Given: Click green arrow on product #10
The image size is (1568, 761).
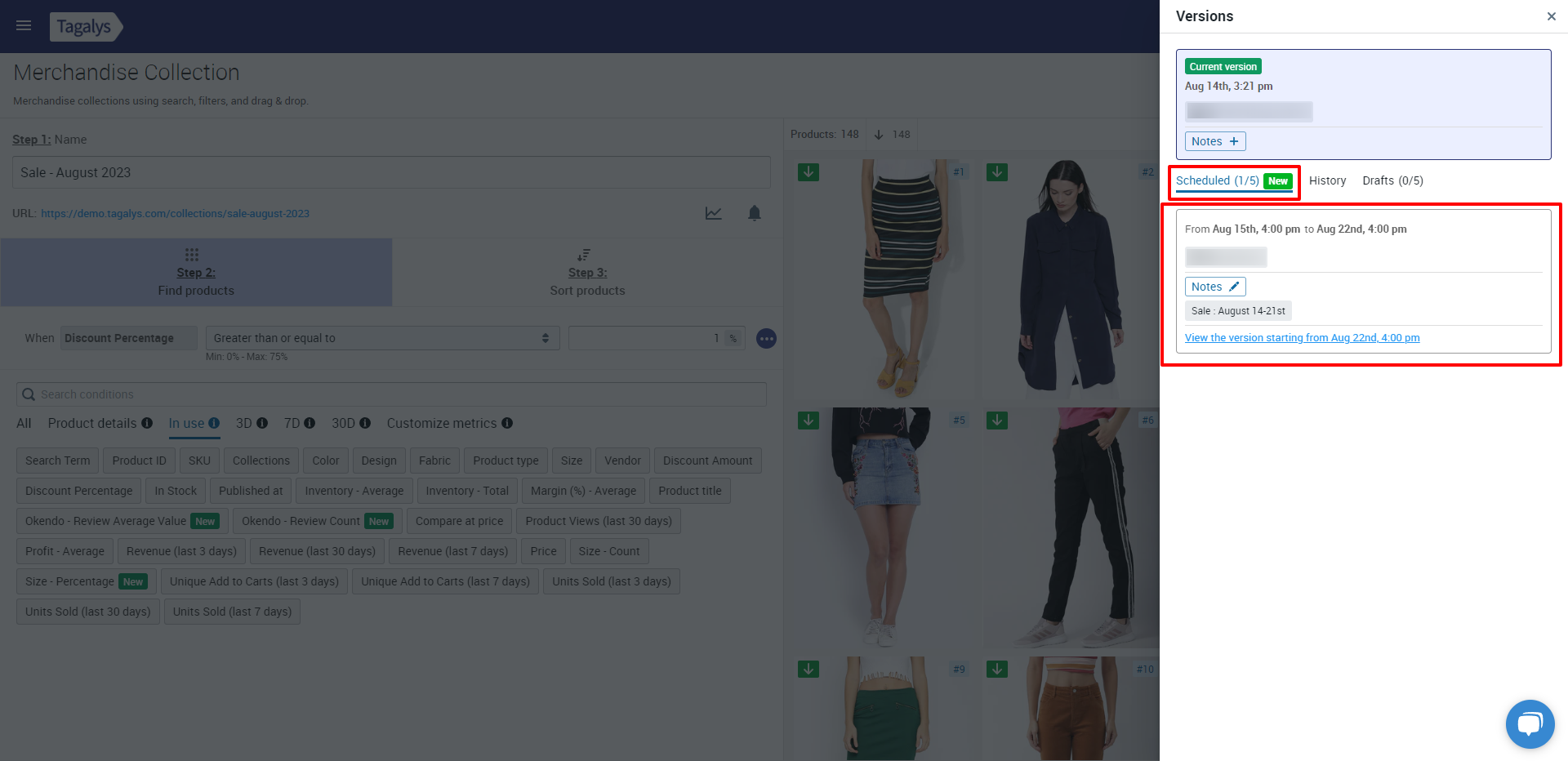Looking at the screenshot, I should coord(997,669).
